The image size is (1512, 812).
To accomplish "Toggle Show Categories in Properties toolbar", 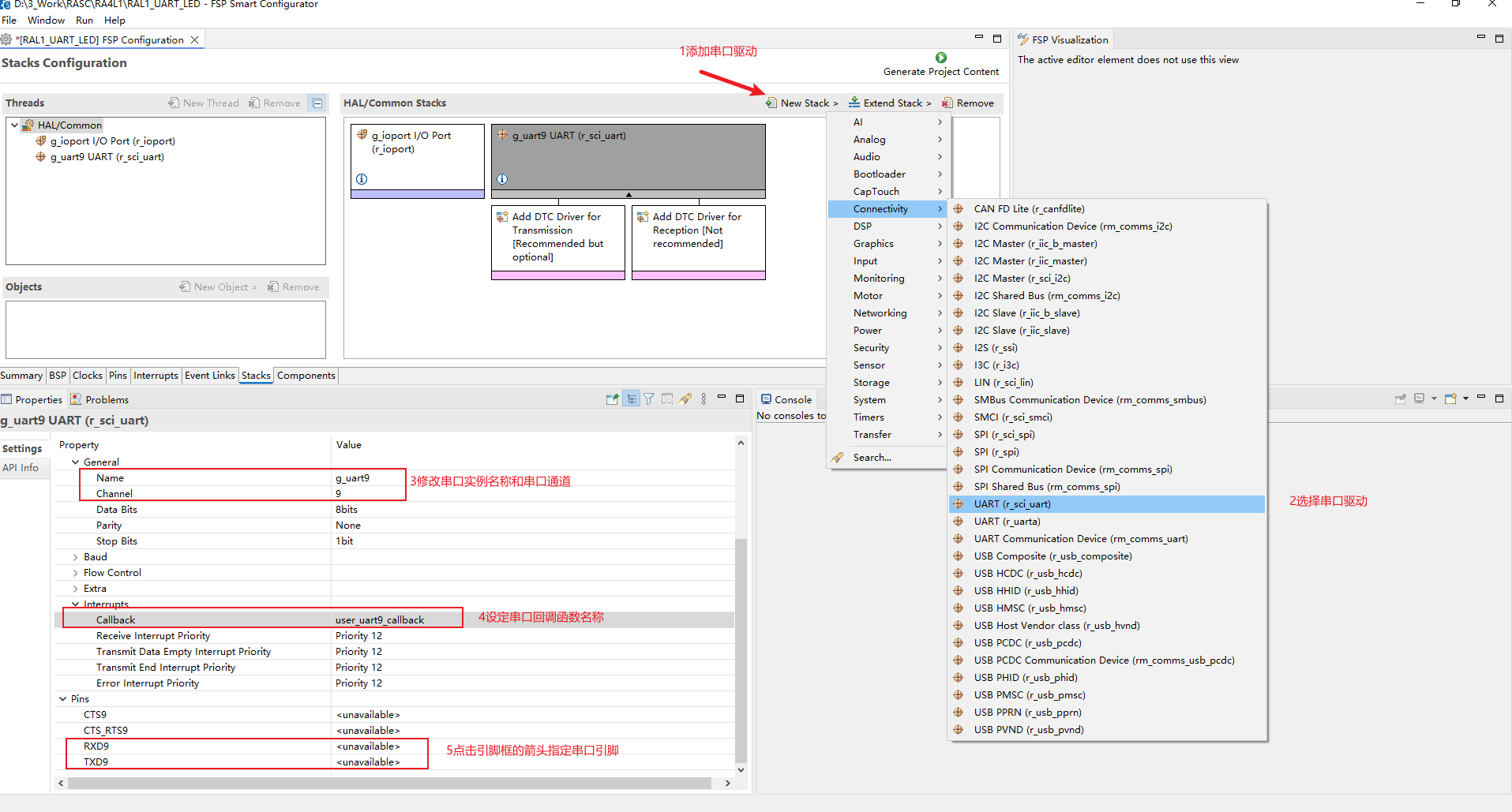I will coord(631,399).
